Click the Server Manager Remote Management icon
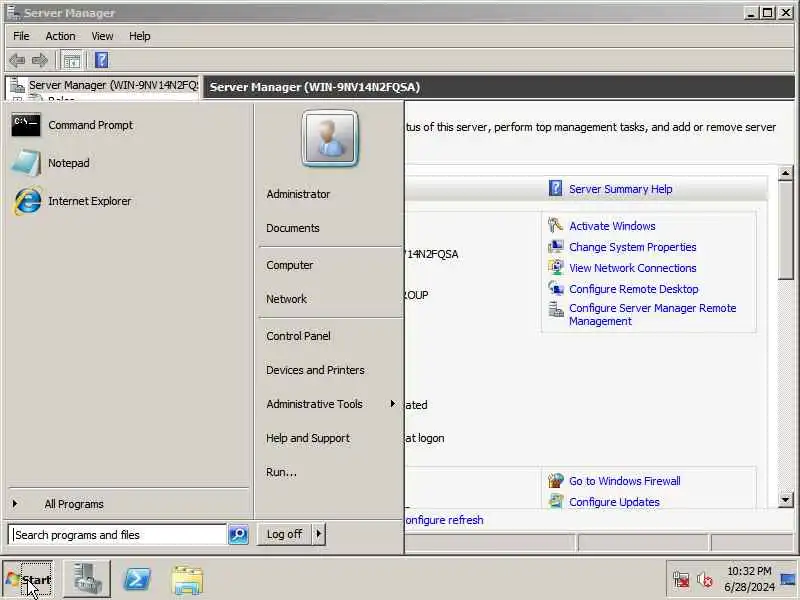Image resolution: width=800 pixels, height=600 pixels. tap(555, 309)
